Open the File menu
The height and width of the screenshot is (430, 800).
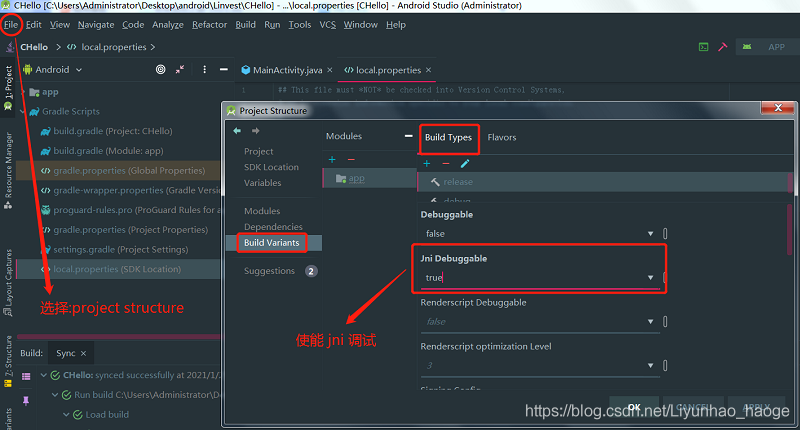coord(11,24)
